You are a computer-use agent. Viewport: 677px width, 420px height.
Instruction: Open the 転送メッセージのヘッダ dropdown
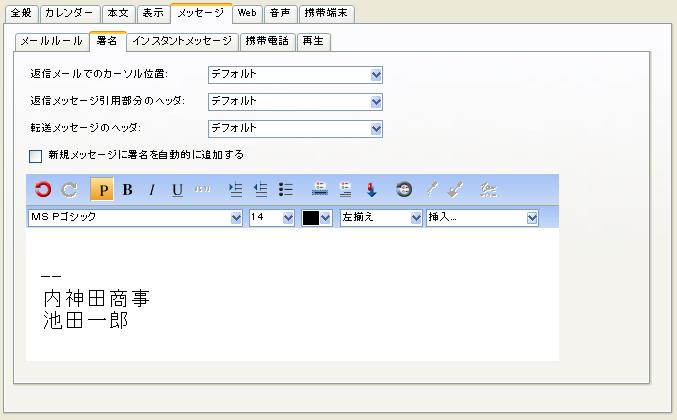[x=295, y=129]
